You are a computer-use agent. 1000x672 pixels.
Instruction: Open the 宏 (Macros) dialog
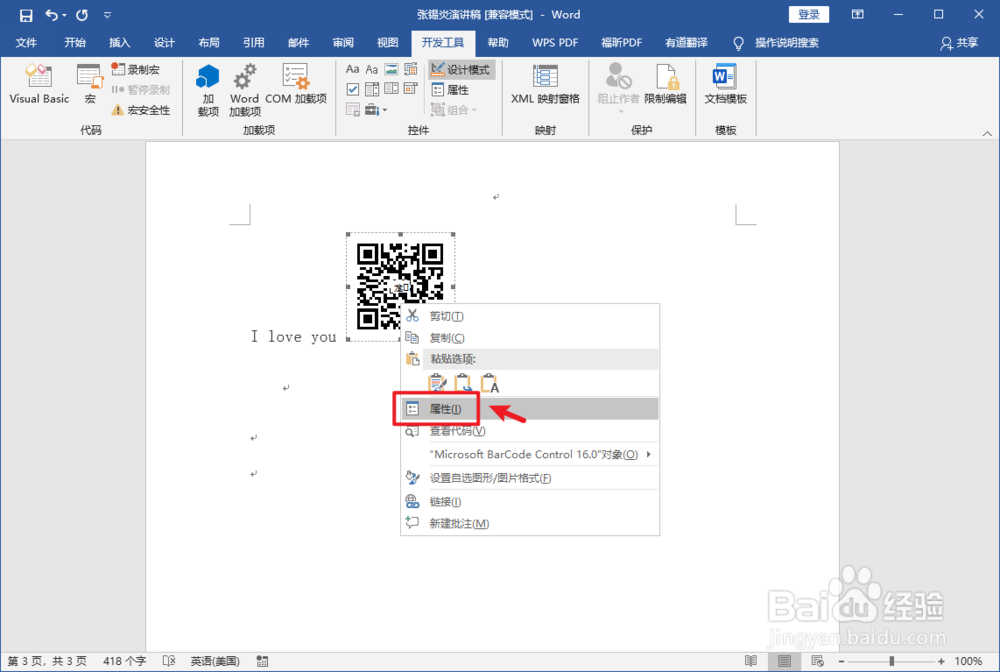(90, 84)
